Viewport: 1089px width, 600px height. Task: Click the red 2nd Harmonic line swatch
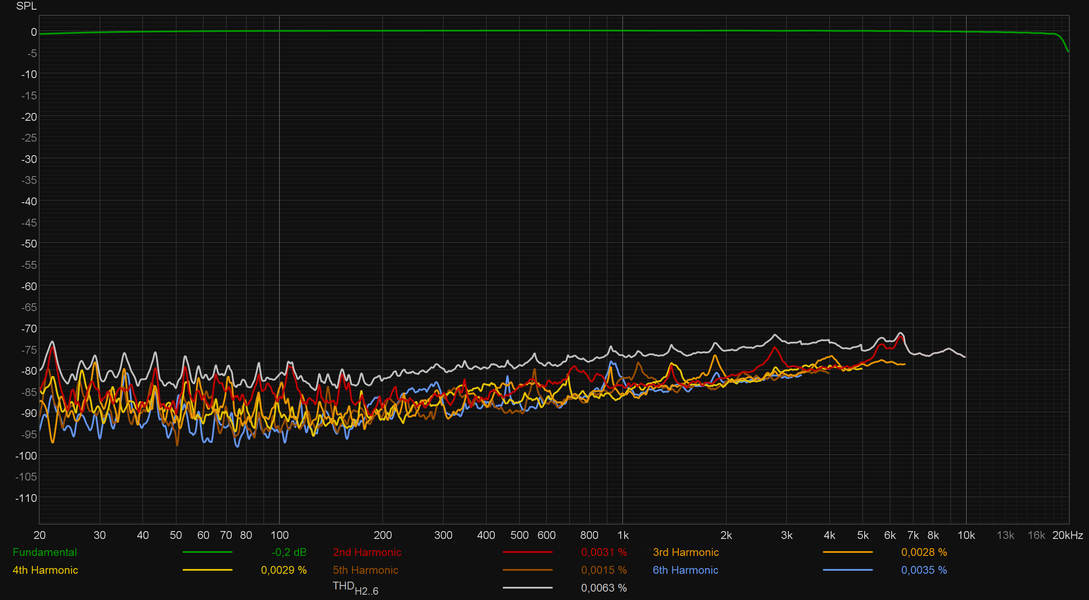tap(527, 552)
